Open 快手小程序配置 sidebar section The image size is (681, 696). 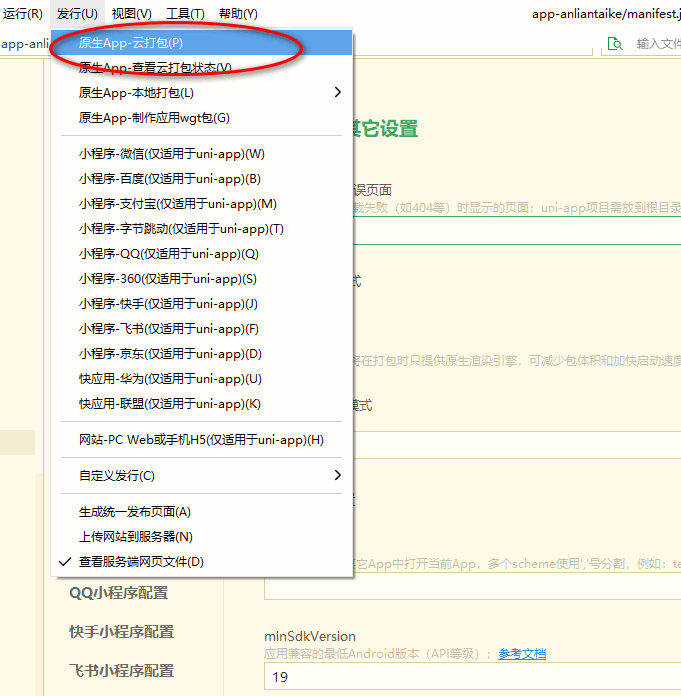pos(121,632)
